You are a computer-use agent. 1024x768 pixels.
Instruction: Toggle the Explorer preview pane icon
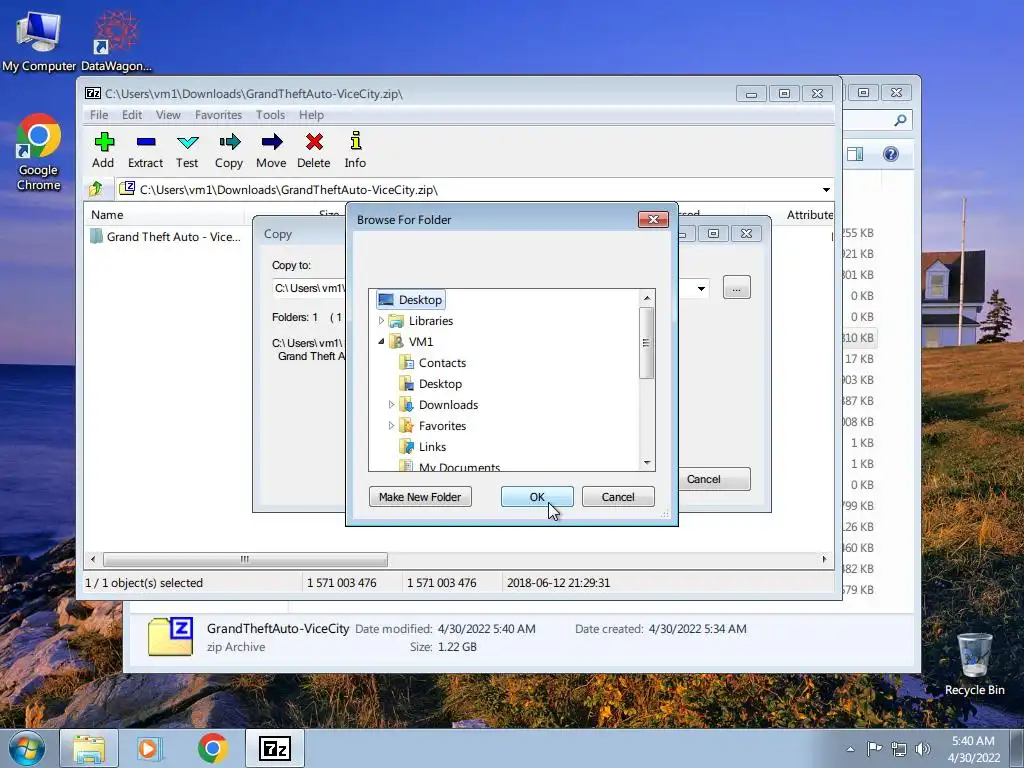[x=855, y=154]
